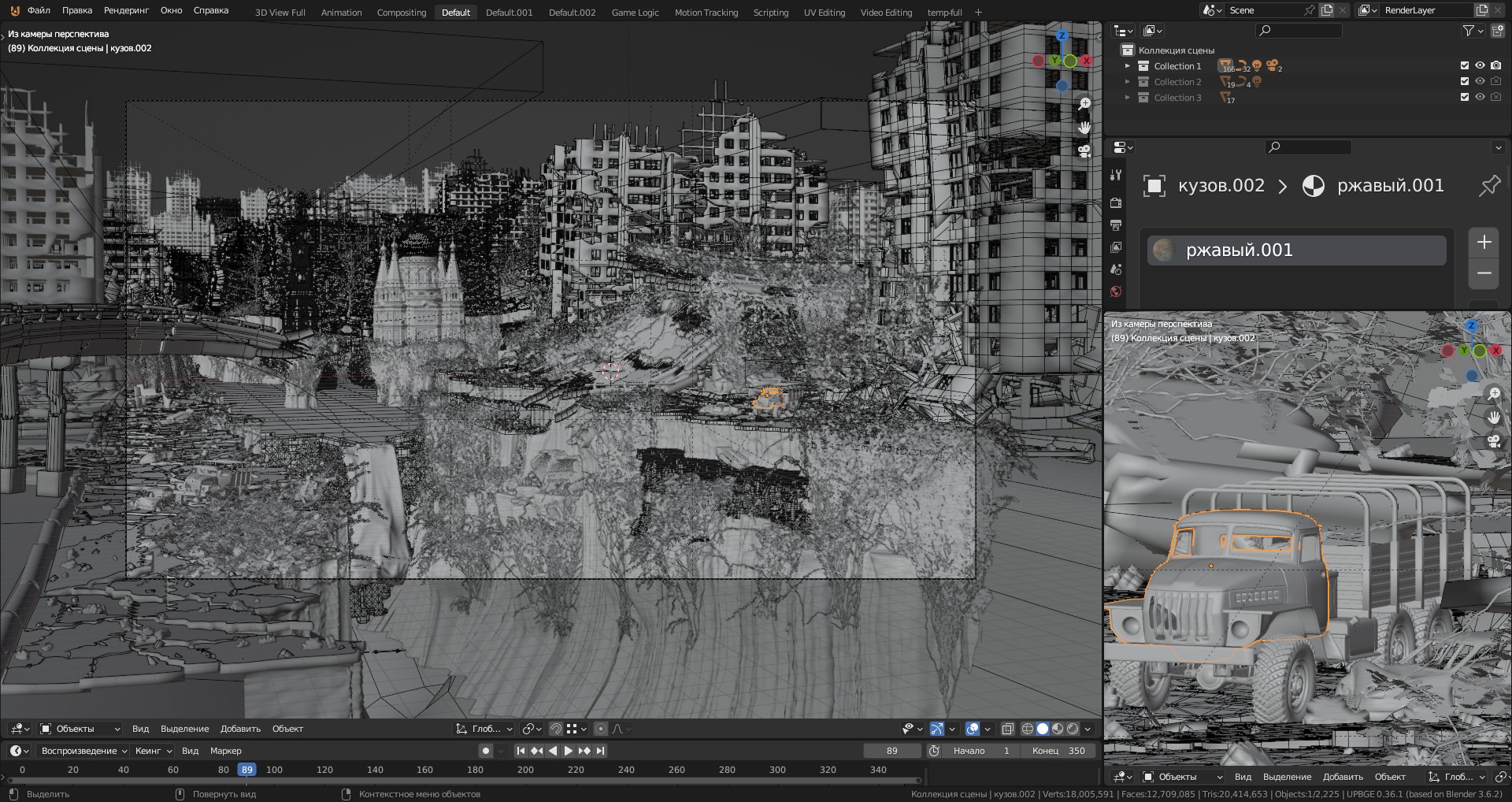Click the Маркер timeline menu
The height and width of the screenshot is (802, 1512).
[x=225, y=751]
